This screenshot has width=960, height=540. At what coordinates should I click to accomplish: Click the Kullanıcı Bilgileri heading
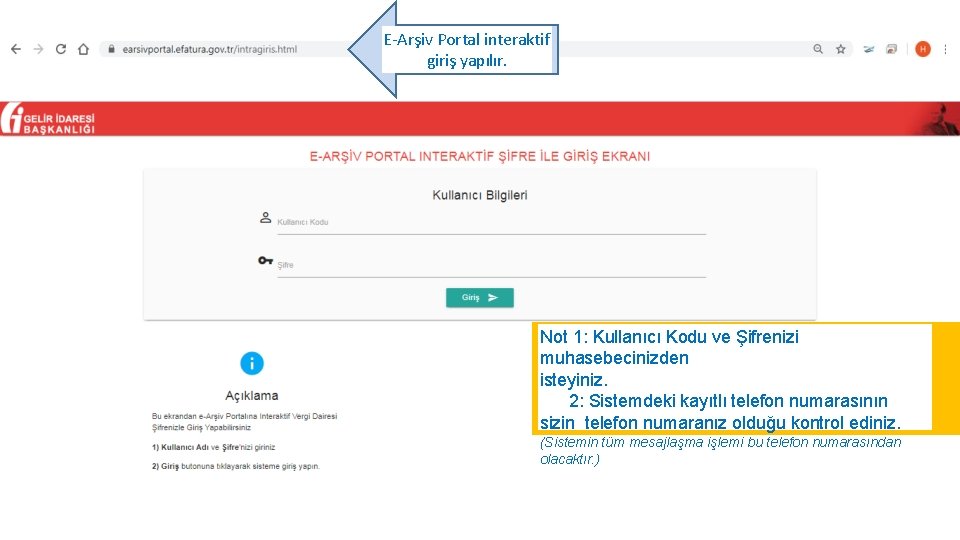coord(479,195)
